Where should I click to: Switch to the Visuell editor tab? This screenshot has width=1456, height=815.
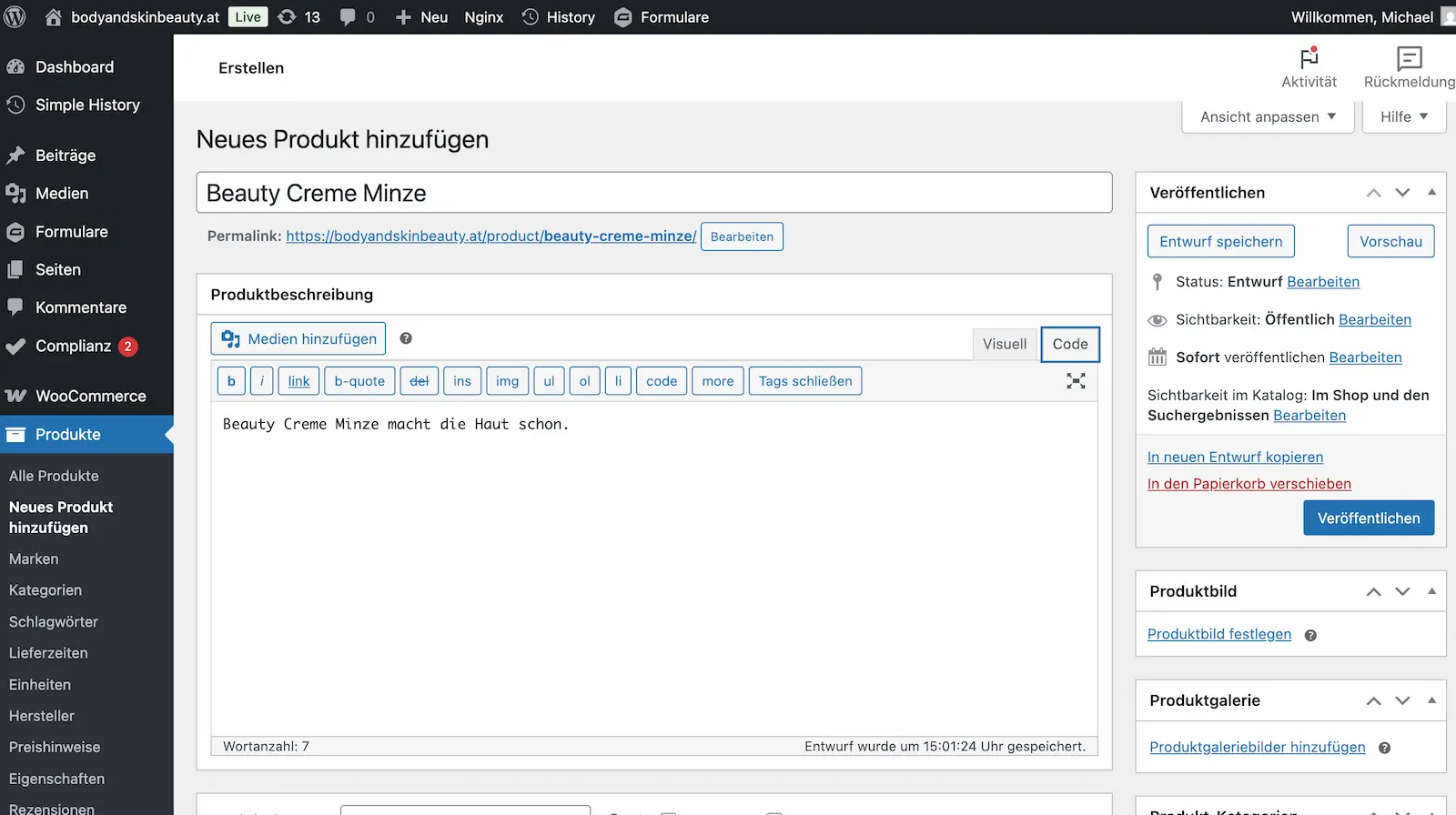[x=1004, y=344]
